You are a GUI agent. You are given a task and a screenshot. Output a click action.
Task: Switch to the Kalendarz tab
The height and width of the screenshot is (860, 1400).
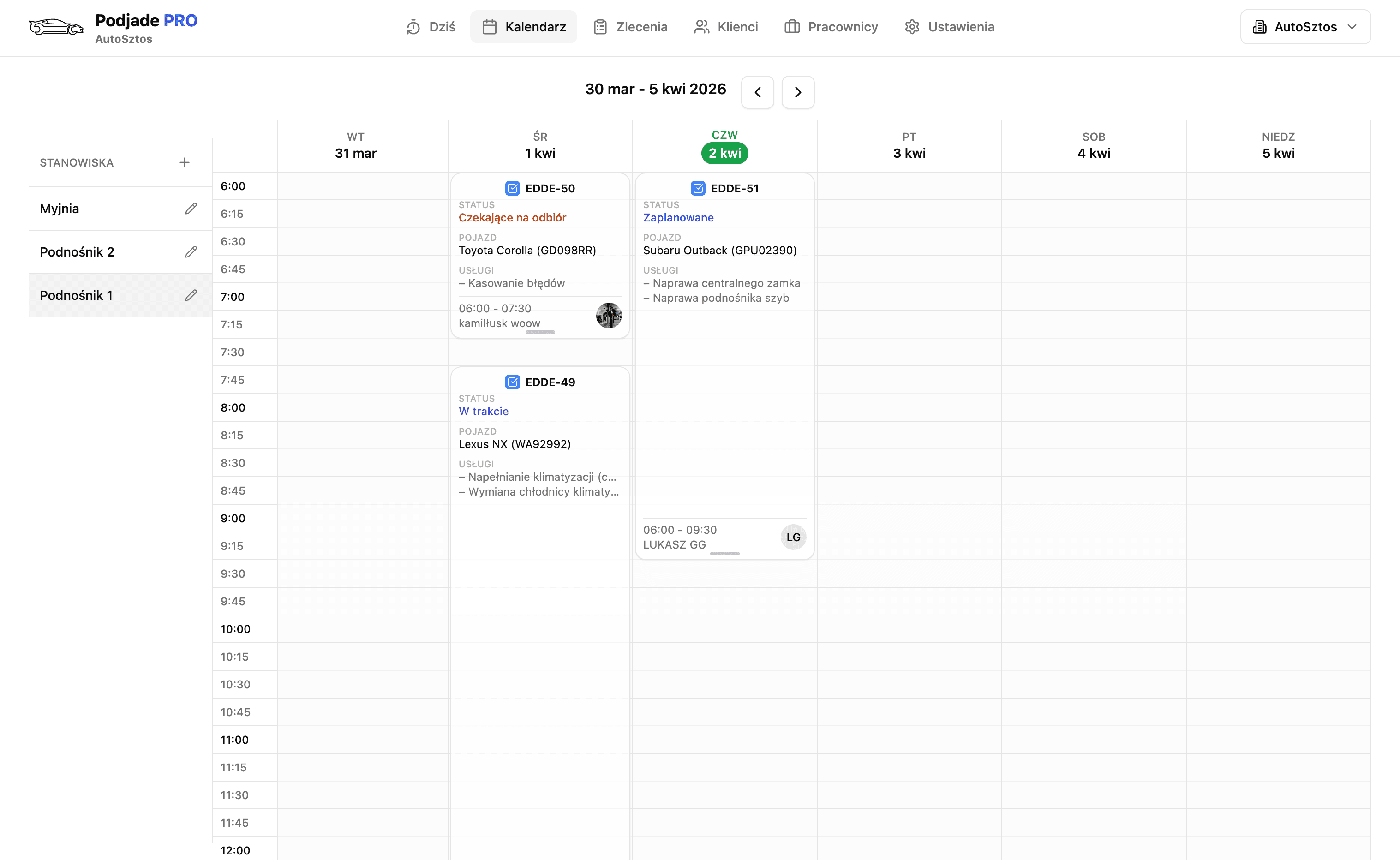point(523,27)
